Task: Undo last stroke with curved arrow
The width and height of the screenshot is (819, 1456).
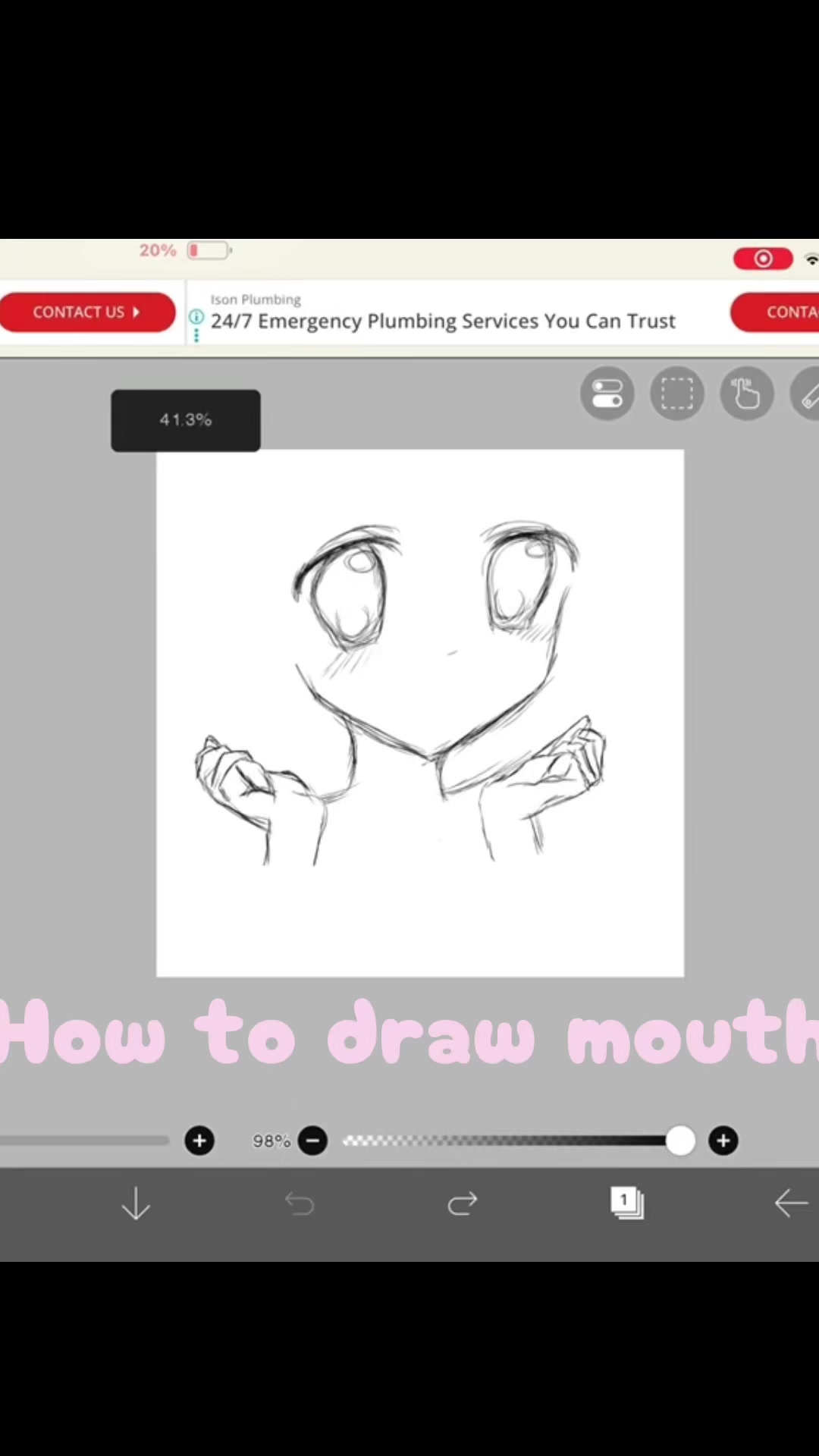Action: 300,1203
